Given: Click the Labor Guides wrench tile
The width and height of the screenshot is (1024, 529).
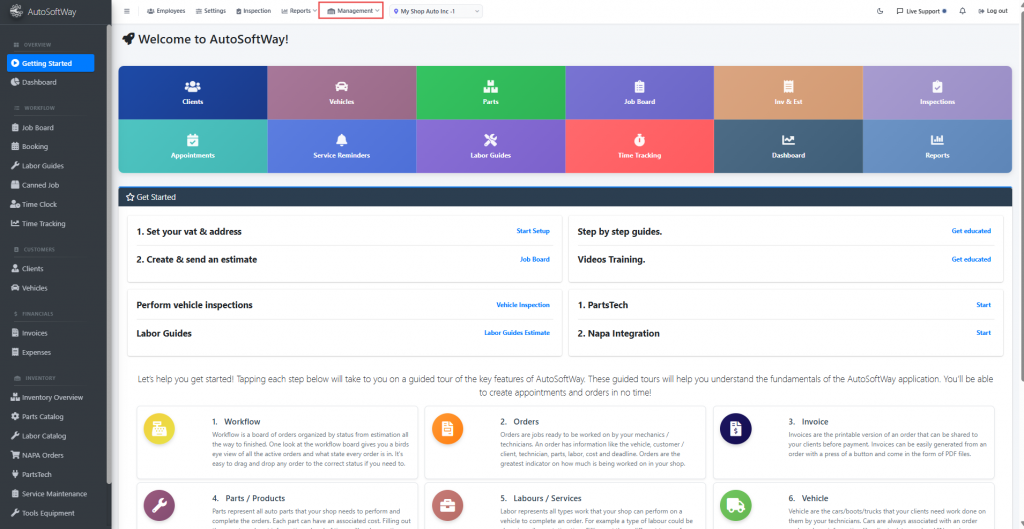Looking at the screenshot, I should pos(490,146).
